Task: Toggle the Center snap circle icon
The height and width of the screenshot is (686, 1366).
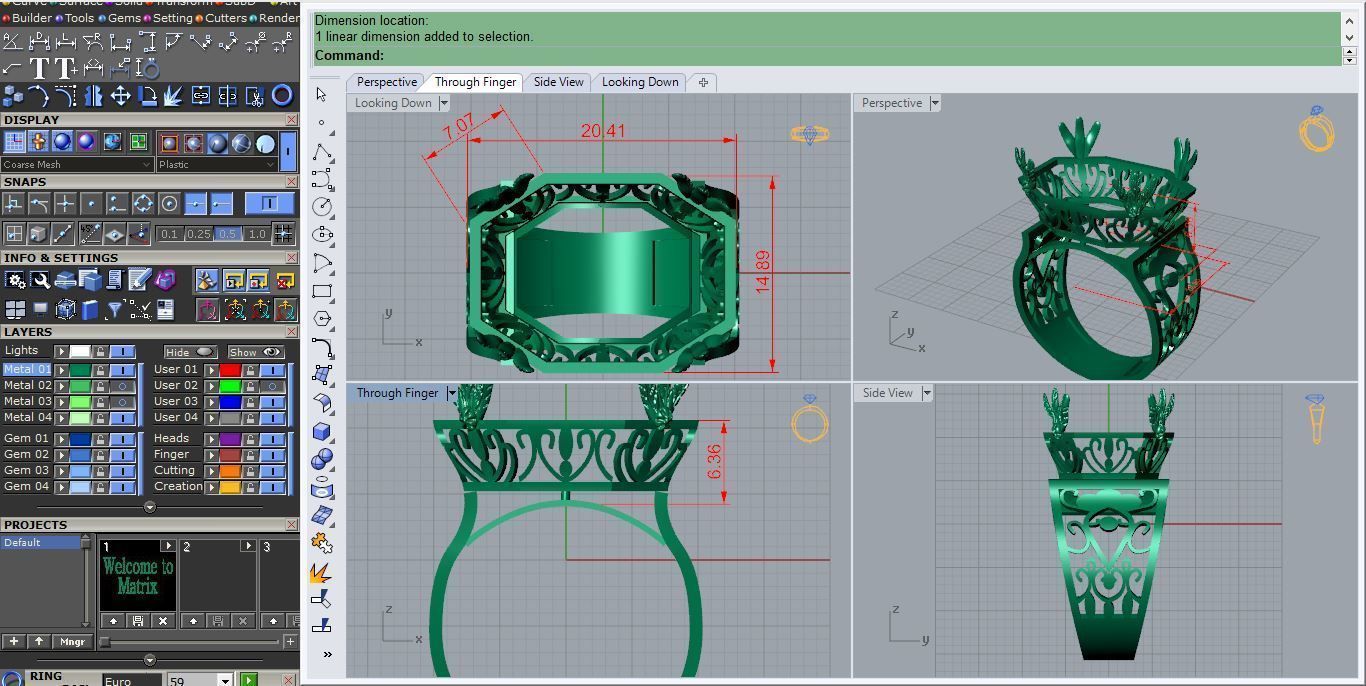Action: point(169,204)
